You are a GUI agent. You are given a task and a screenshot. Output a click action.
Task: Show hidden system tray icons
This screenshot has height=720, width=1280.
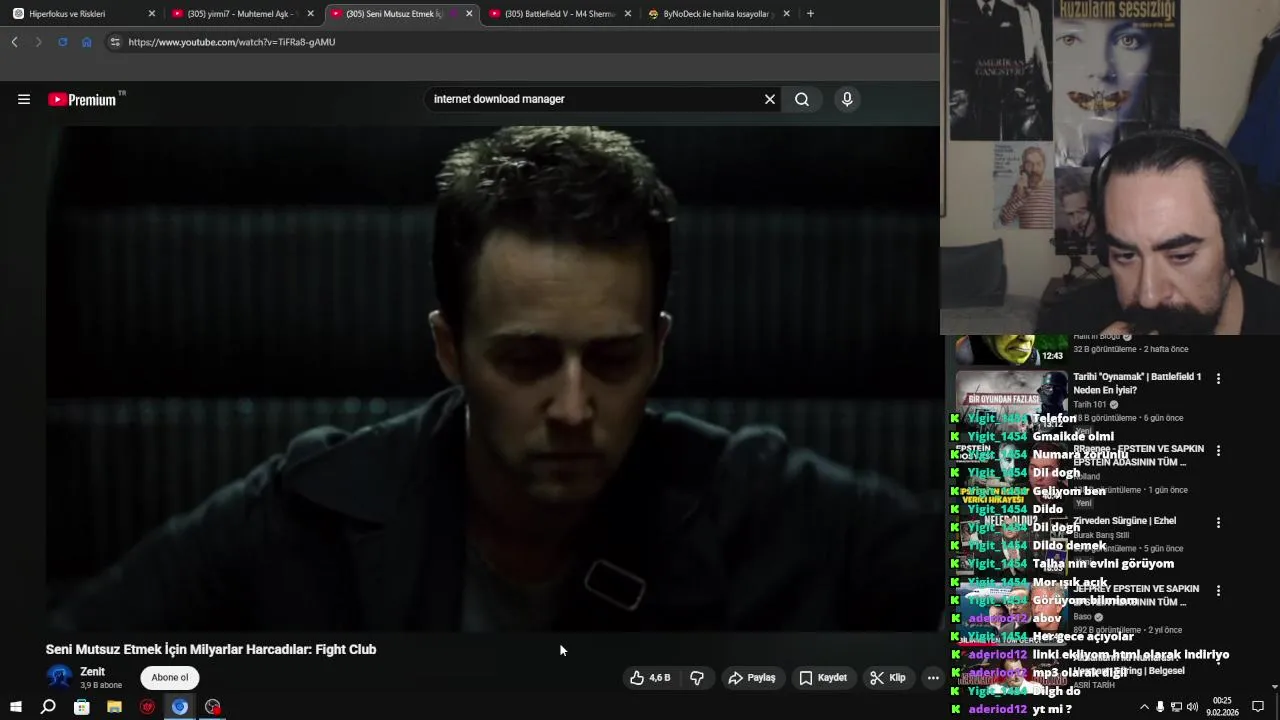click(x=1144, y=707)
